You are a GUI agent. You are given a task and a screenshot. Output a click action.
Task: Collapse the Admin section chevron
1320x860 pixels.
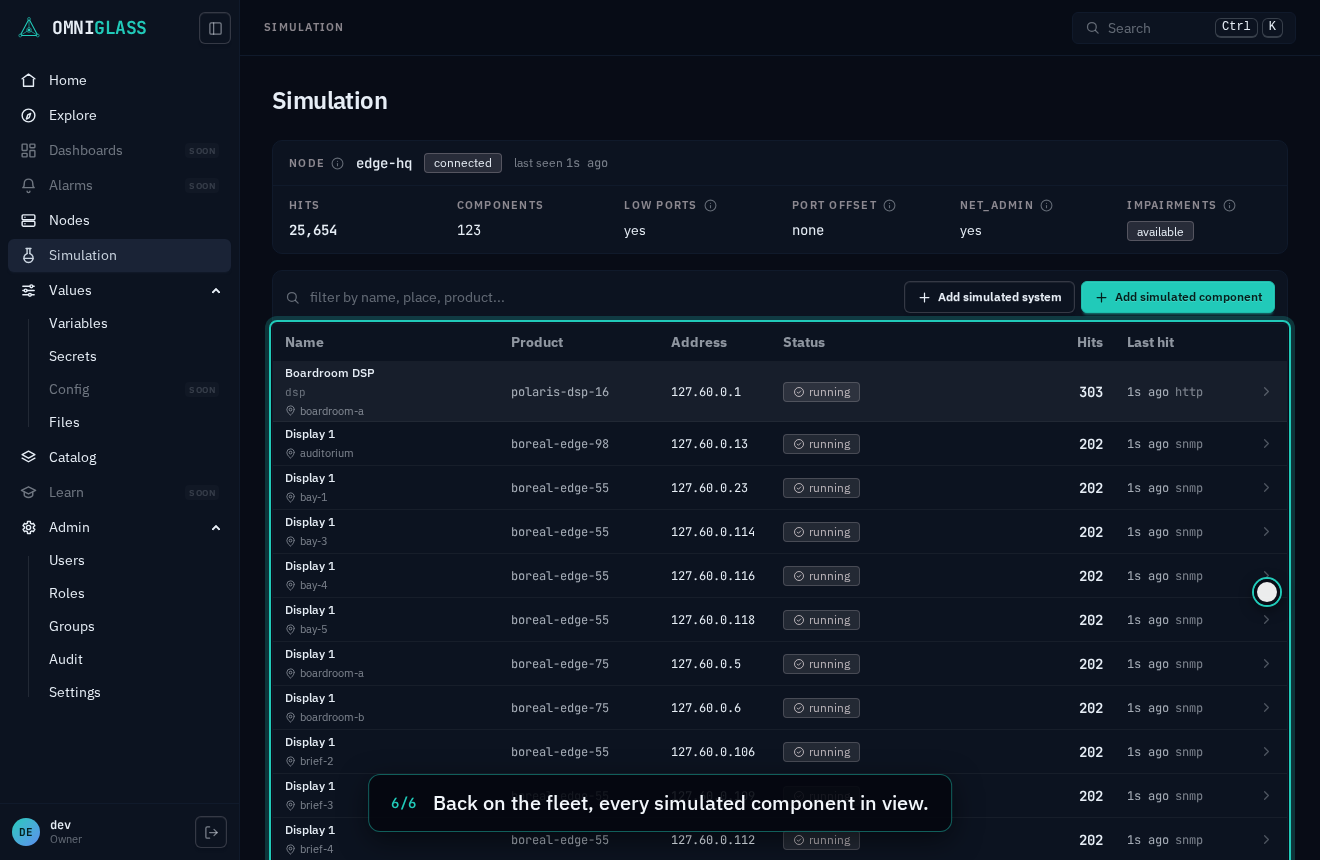[x=216, y=527]
